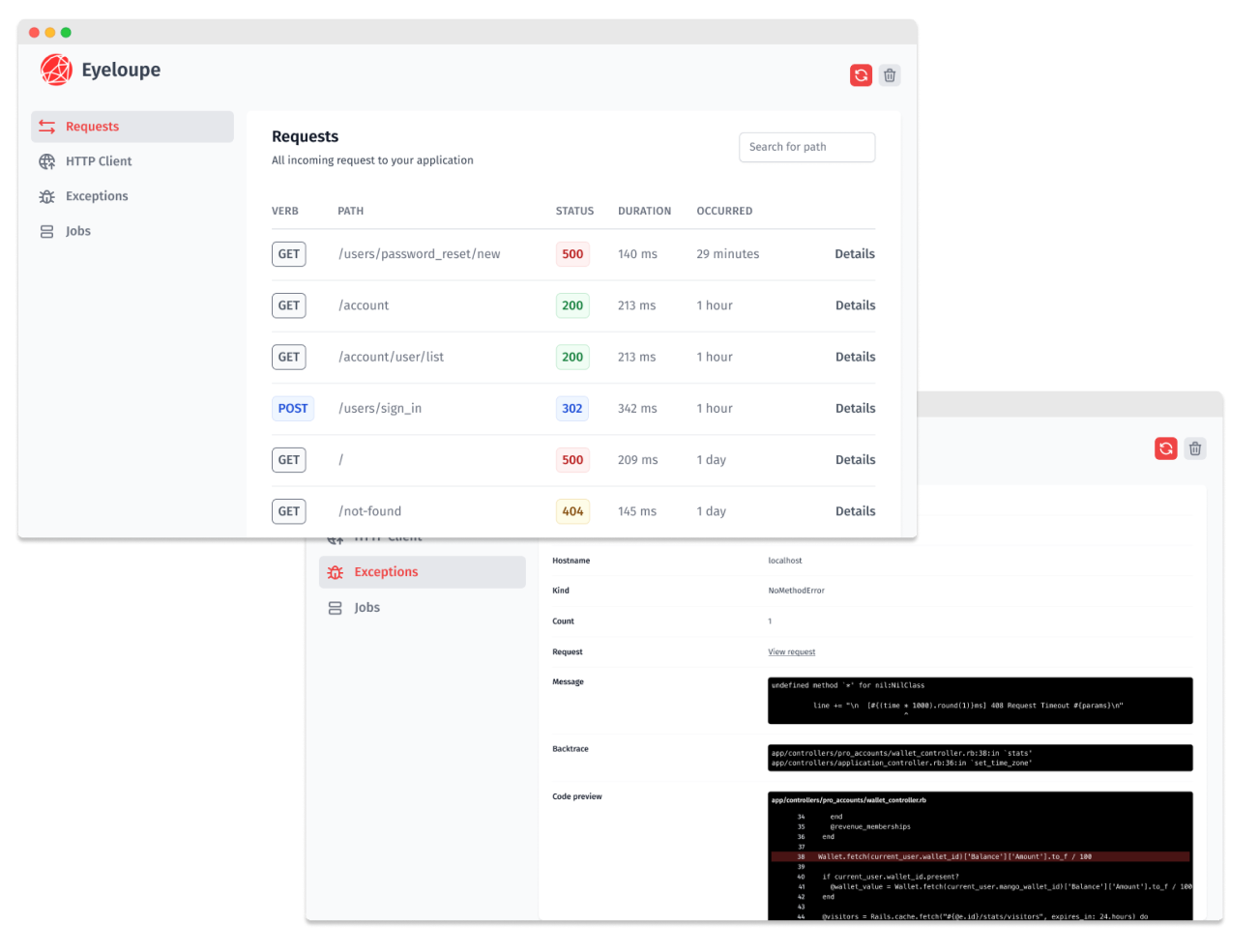Follow the View request link
1259x952 pixels.
[x=791, y=652]
